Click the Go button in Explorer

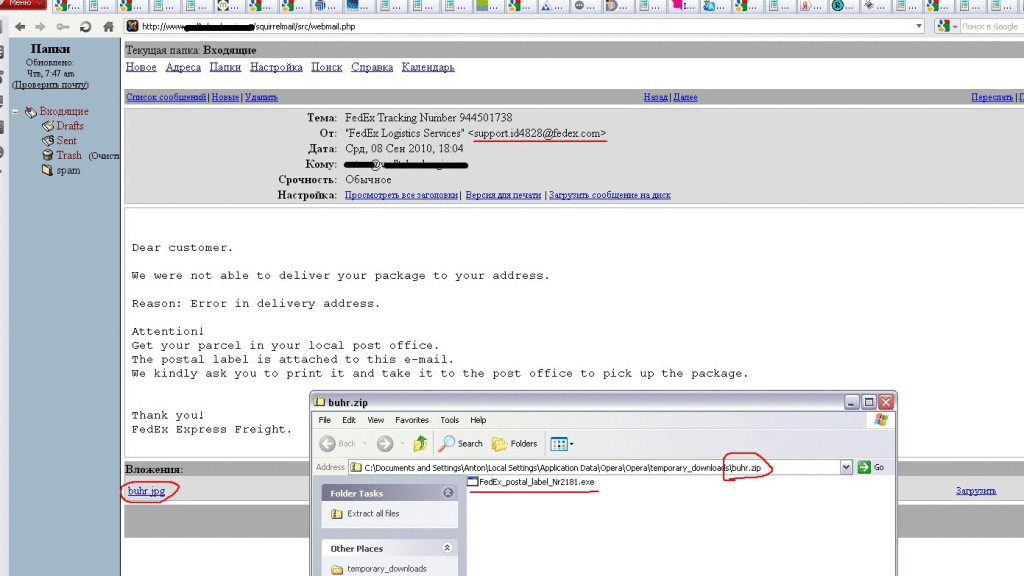[x=871, y=468]
